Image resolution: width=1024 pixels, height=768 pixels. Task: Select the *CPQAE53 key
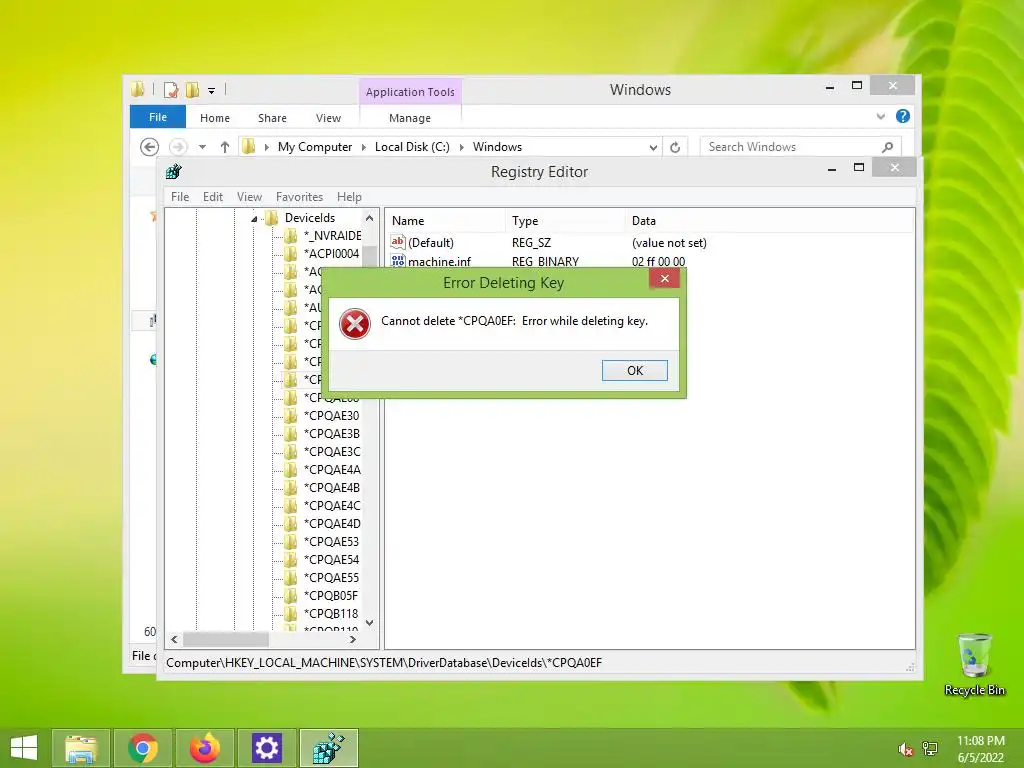point(331,541)
